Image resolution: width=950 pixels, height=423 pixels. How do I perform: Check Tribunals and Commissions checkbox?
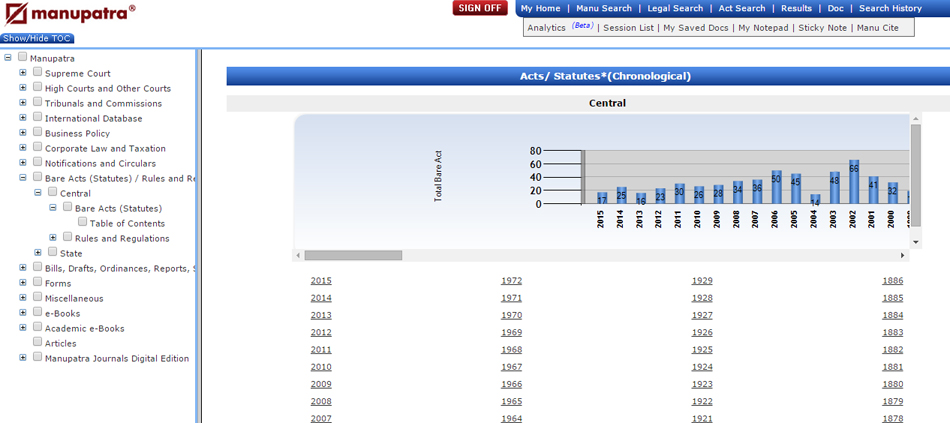click(38, 102)
